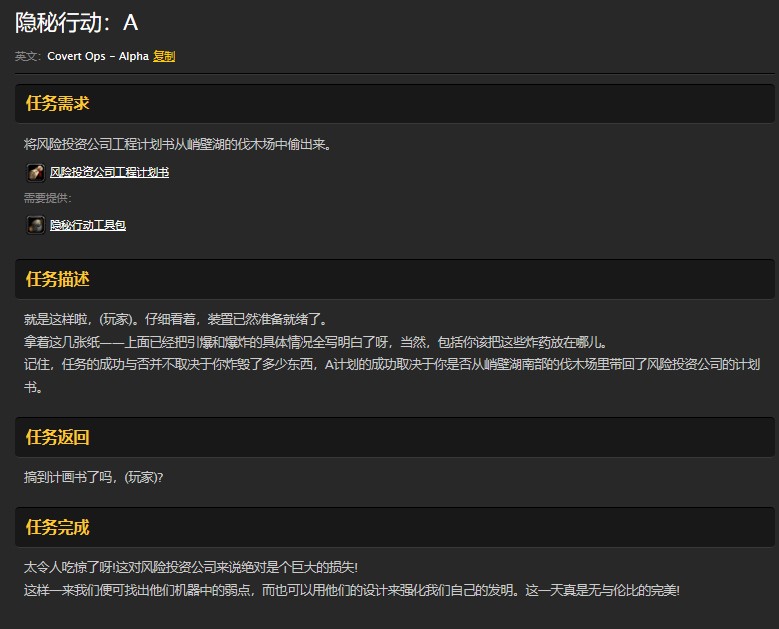The height and width of the screenshot is (629, 779).
Task: Click the 任务需求 section header
Action: 58,104
